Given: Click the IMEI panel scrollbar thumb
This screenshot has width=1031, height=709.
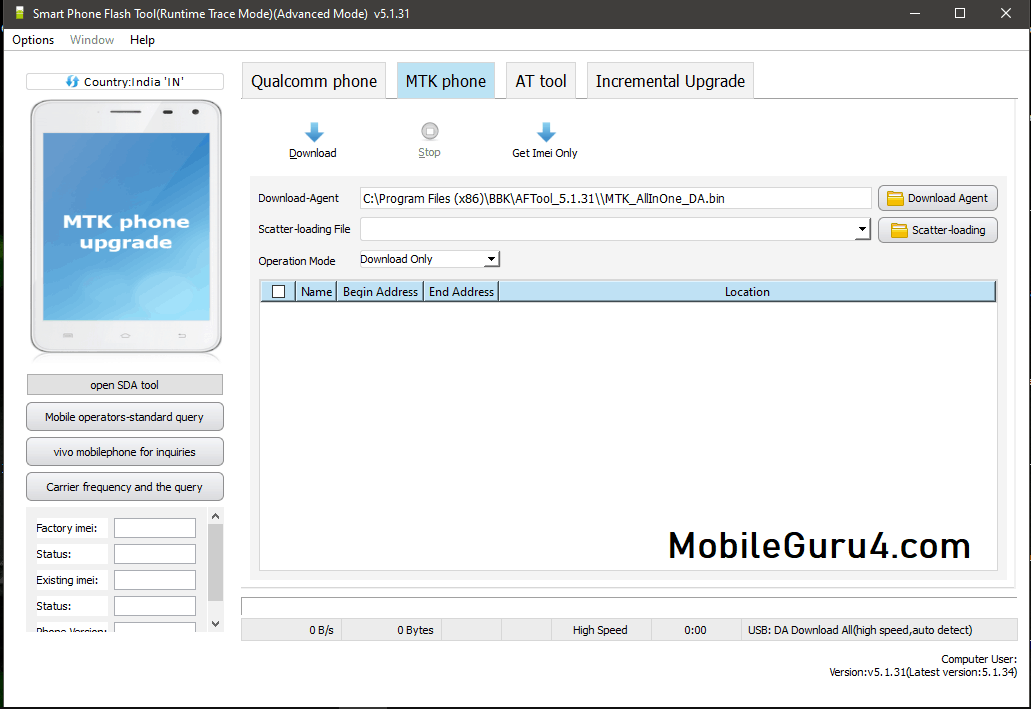Looking at the screenshot, I should (x=216, y=562).
